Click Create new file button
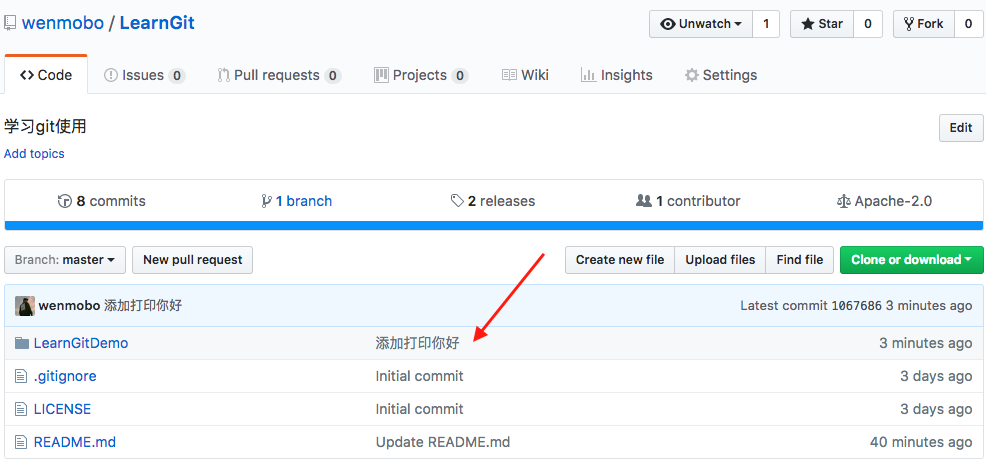This screenshot has width=986, height=460. point(620,260)
